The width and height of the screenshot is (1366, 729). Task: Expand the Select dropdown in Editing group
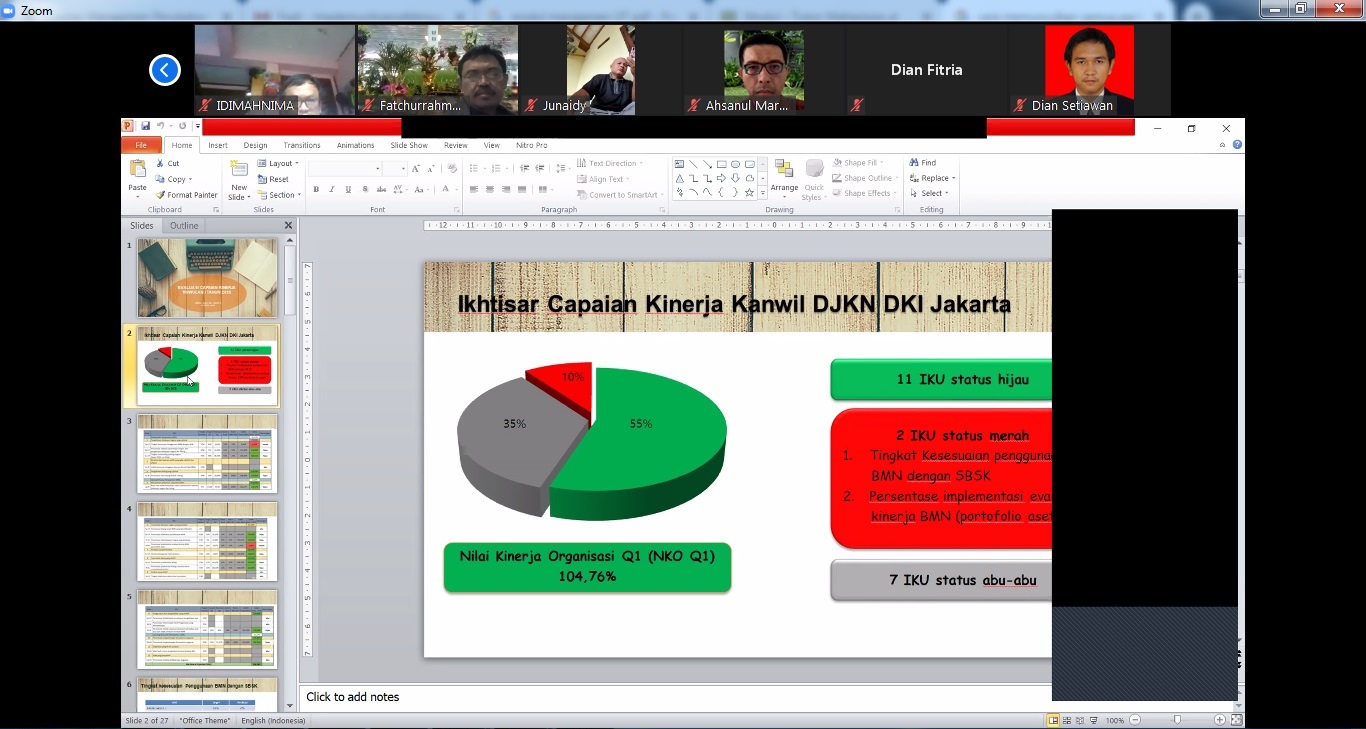pos(934,193)
